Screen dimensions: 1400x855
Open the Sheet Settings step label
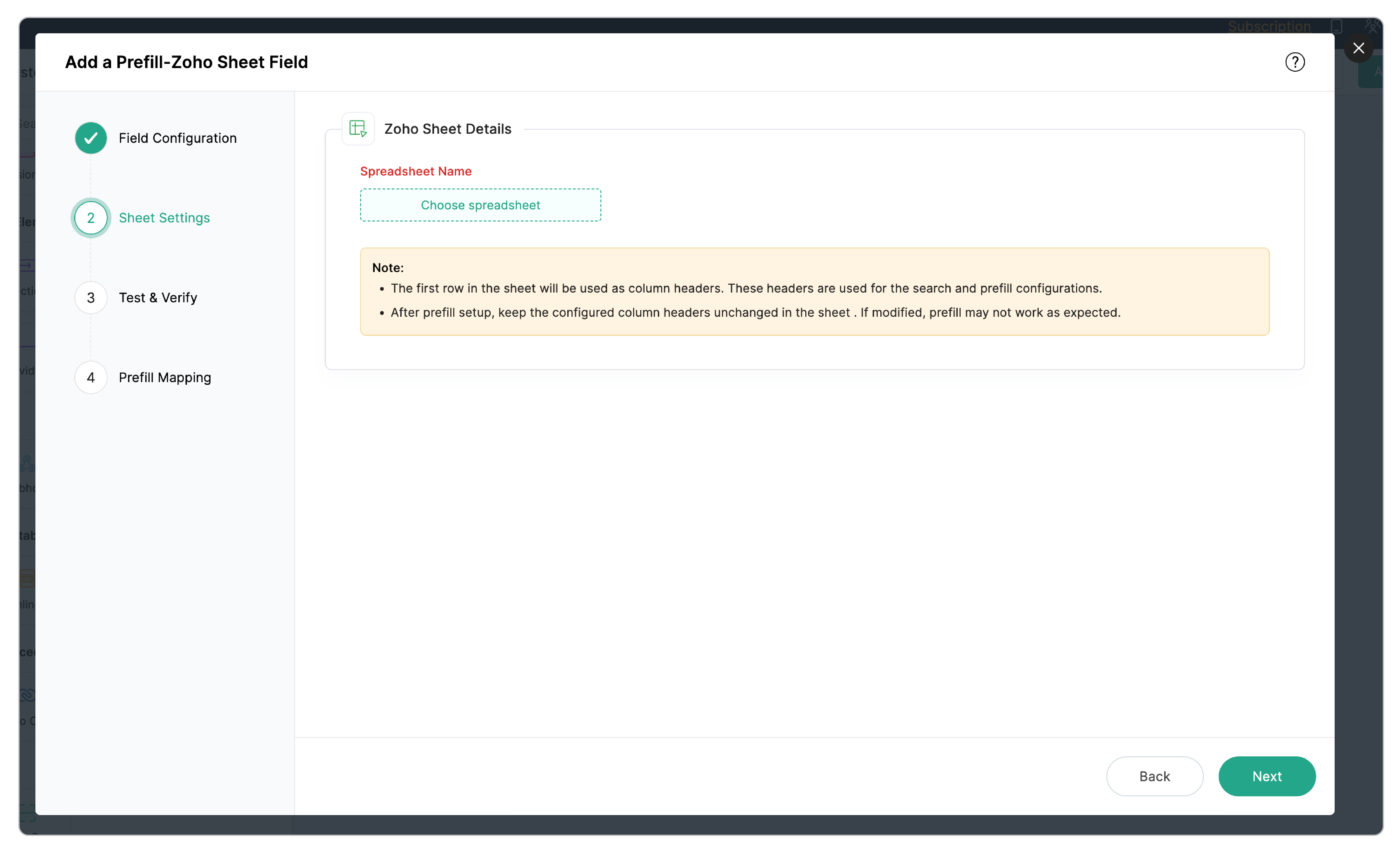164,218
